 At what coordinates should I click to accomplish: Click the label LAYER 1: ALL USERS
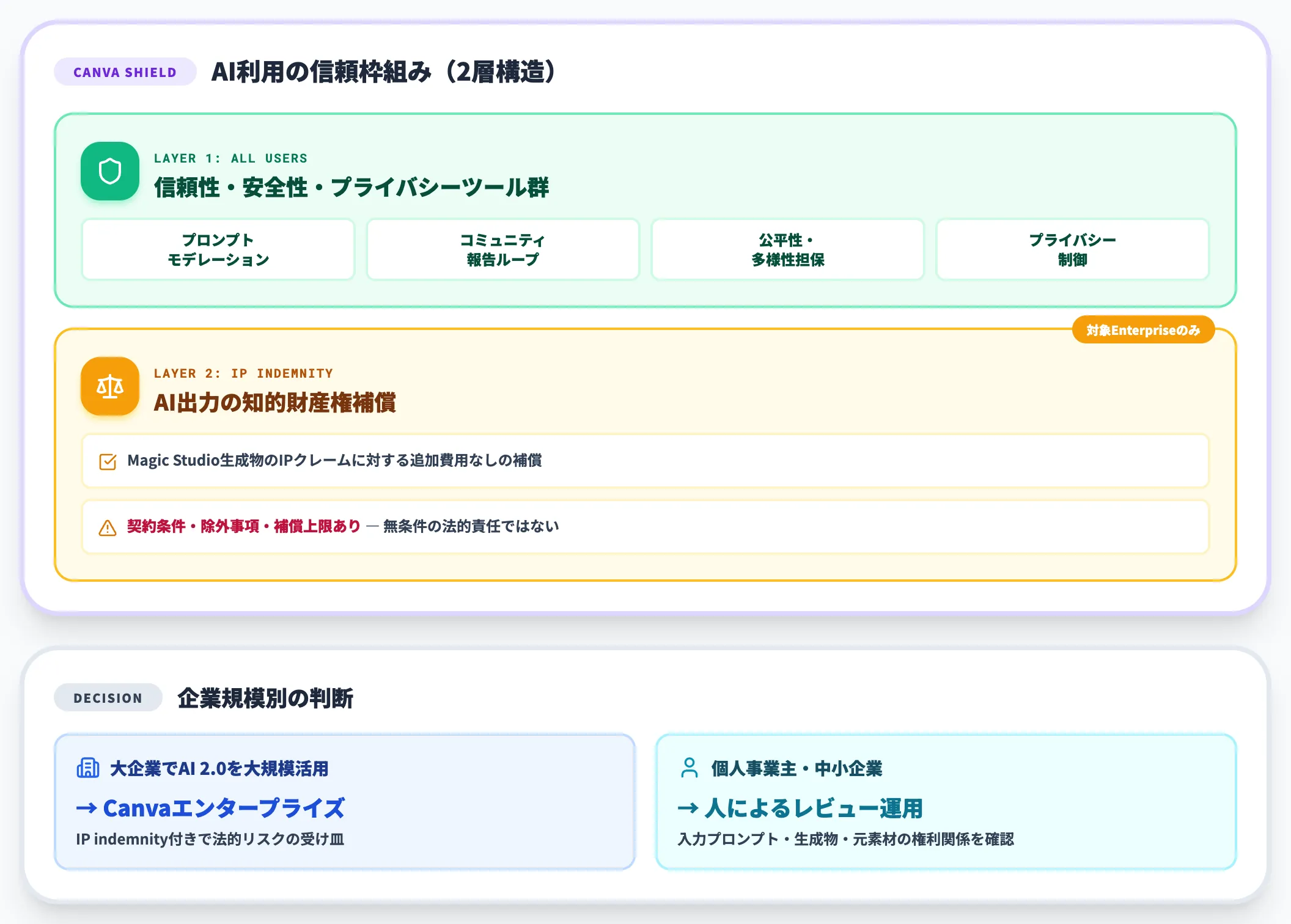click(230, 158)
